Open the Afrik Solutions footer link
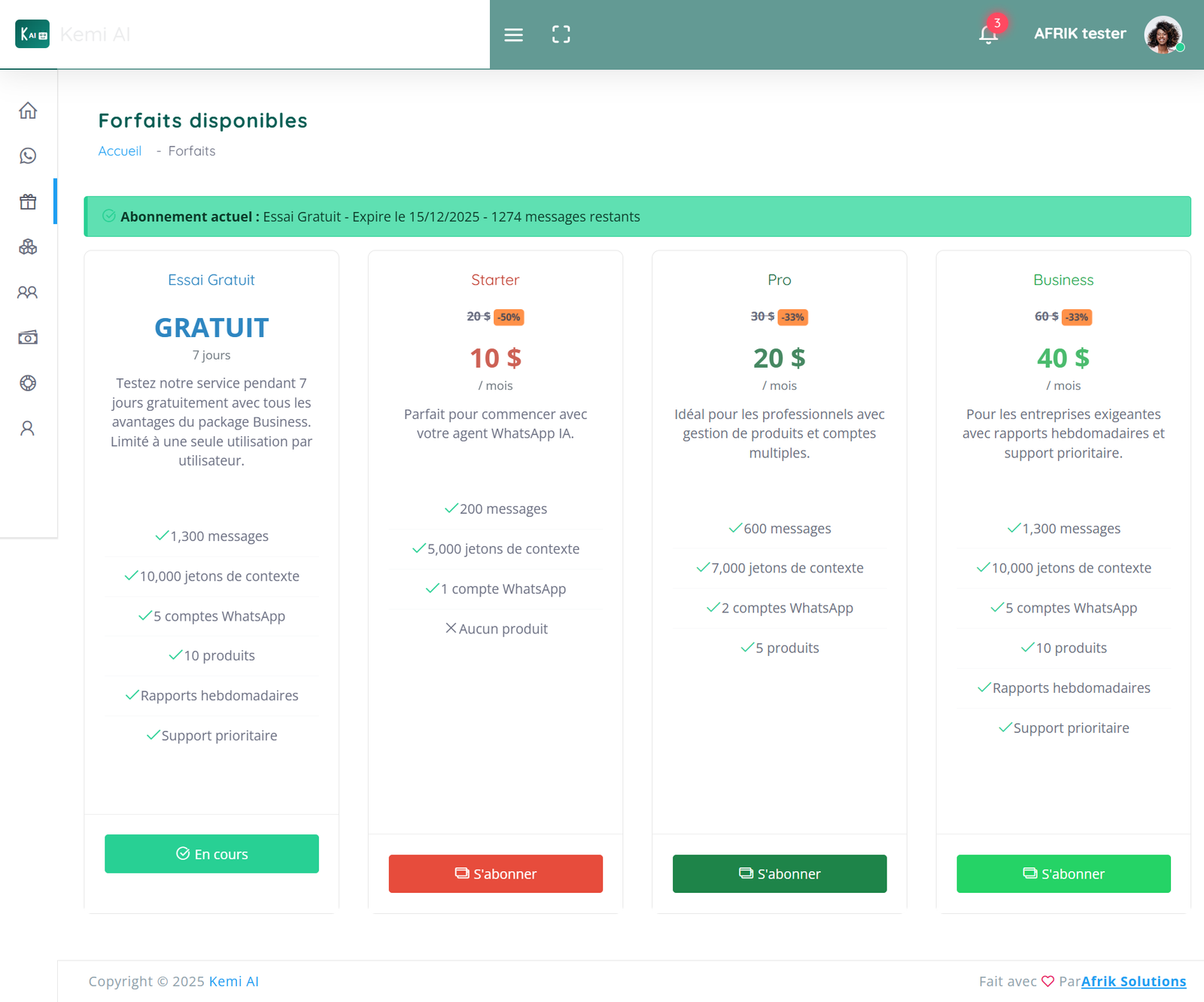Screen dimensions: 1204x1002 click(x=1133, y=981)
